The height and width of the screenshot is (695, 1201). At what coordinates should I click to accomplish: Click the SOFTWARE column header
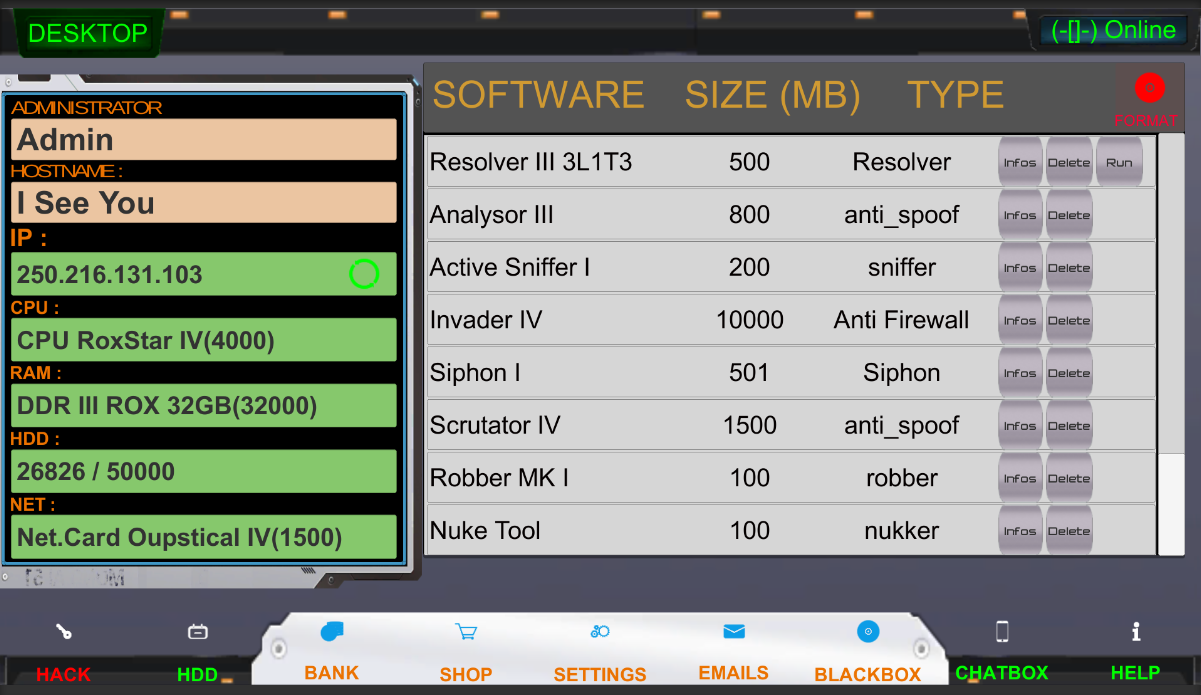click(x=538, y=95)
